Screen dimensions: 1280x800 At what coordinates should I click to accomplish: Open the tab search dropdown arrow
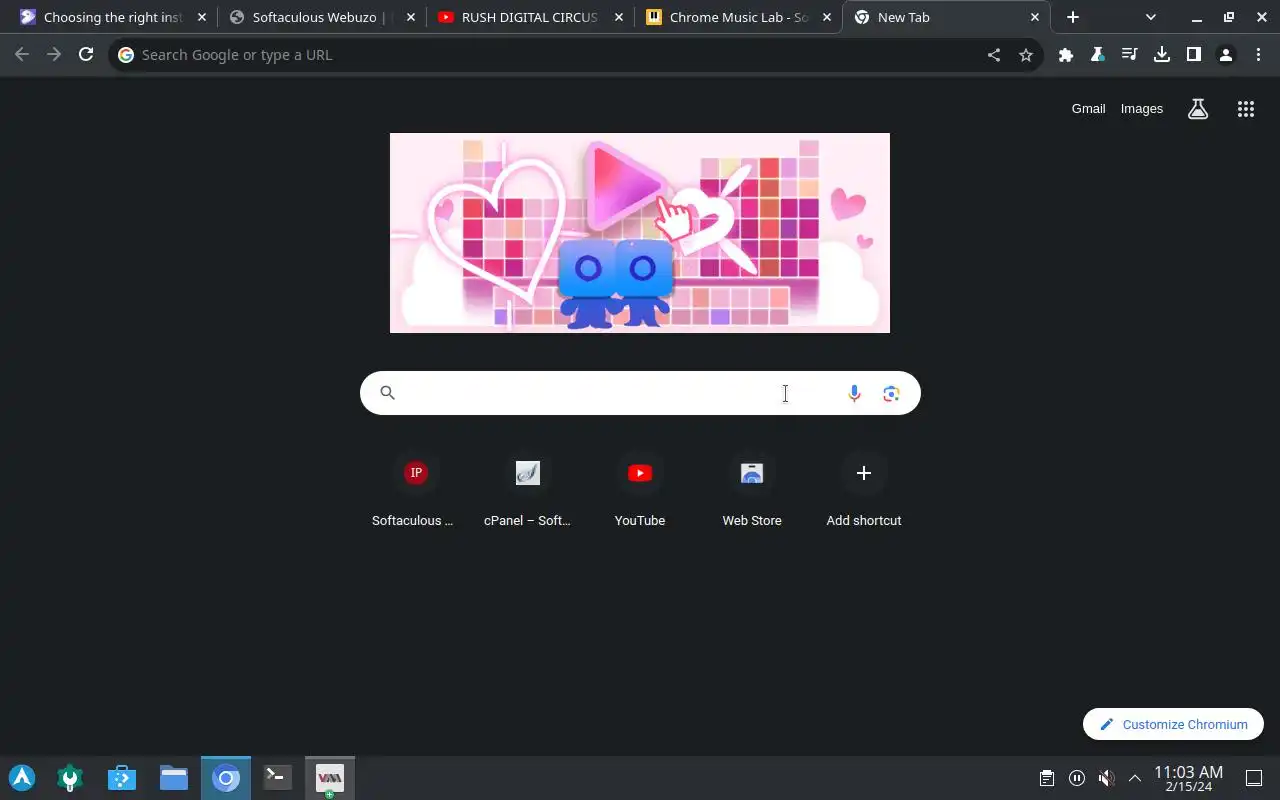pyautogui.click(x=1151, y=17)
